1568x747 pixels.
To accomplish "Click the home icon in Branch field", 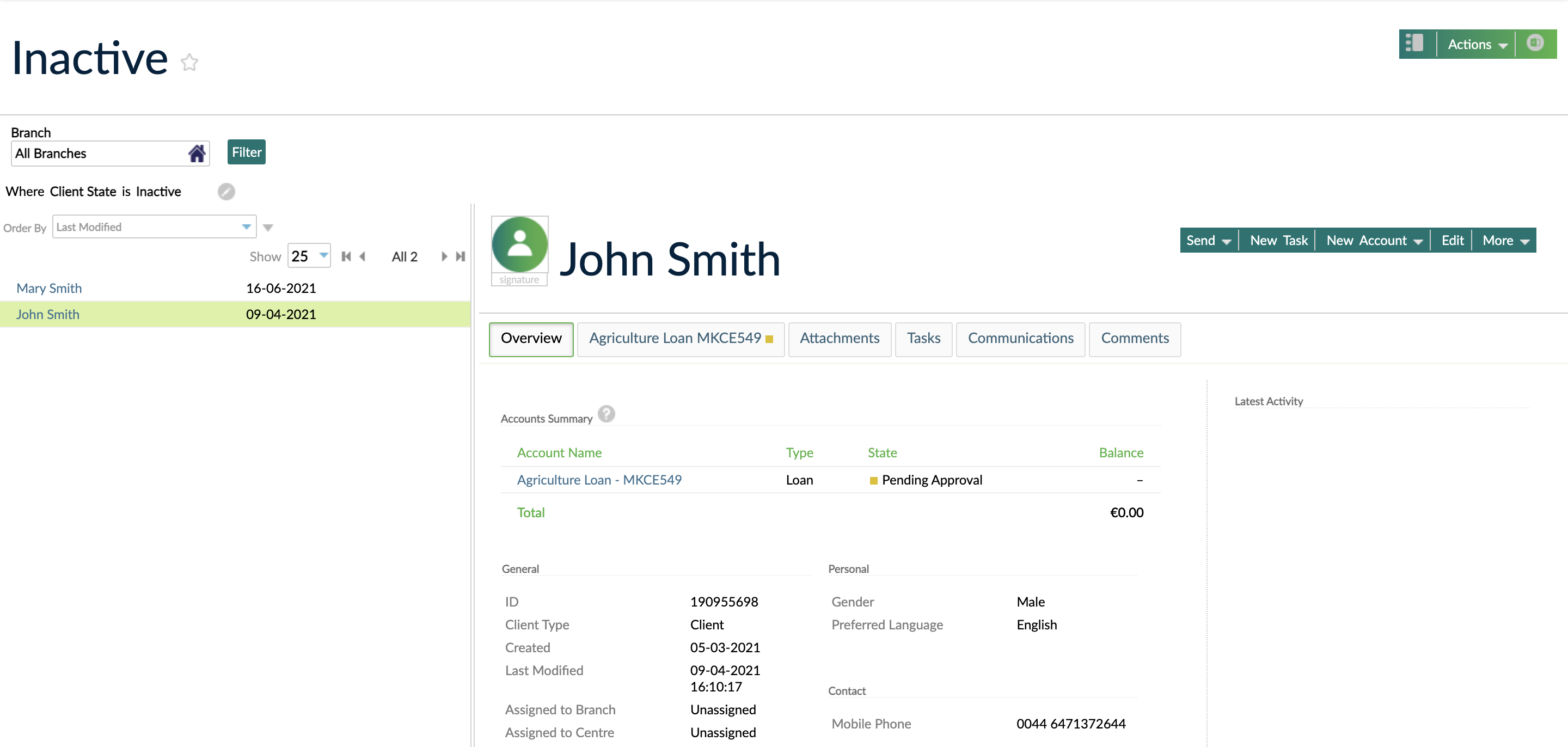I will [196, 154].
